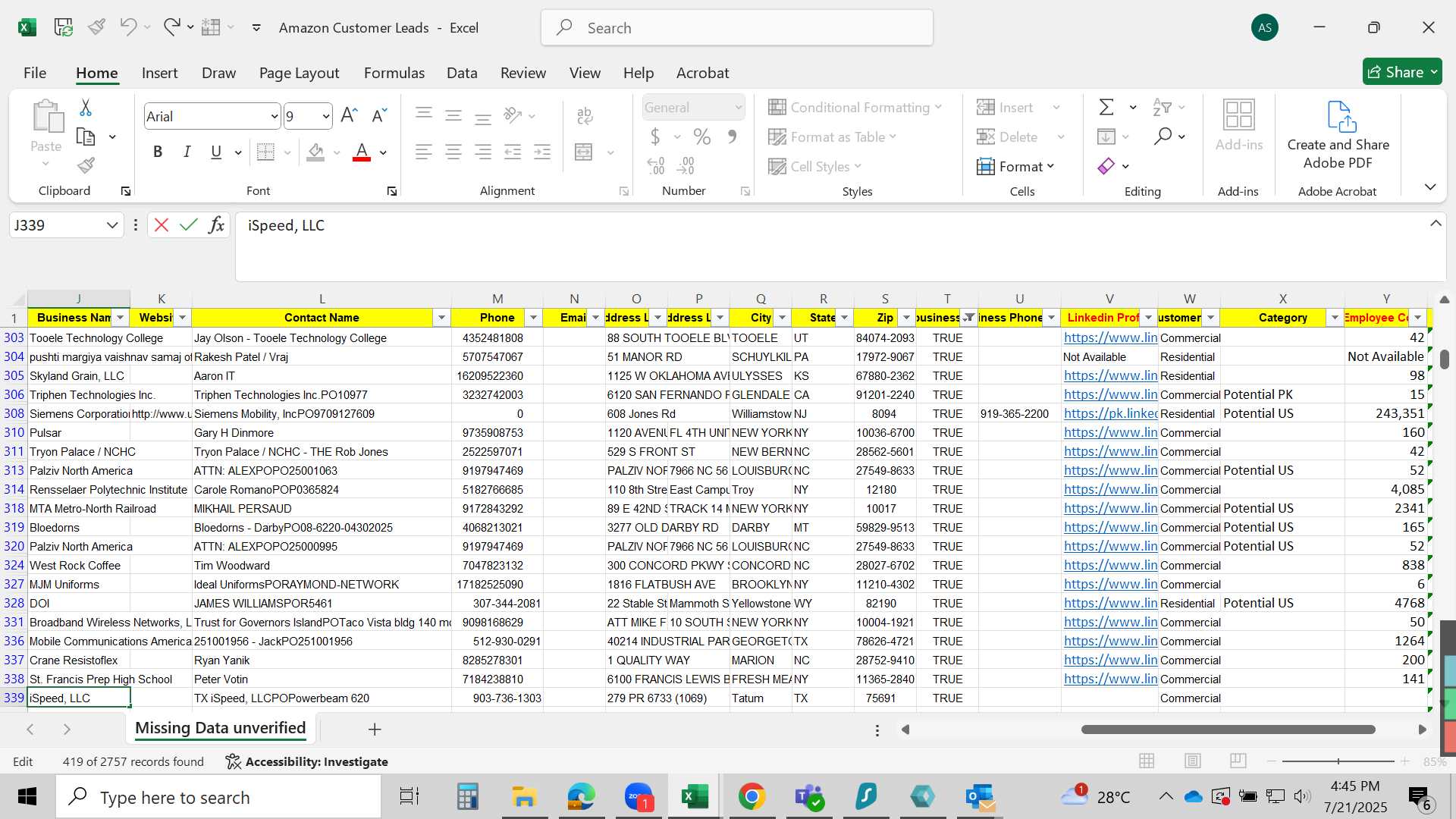Switch to Page Break Preview view
Image resolution: width=1456 pixels, height=819 pixels.
pos(1238,761)
